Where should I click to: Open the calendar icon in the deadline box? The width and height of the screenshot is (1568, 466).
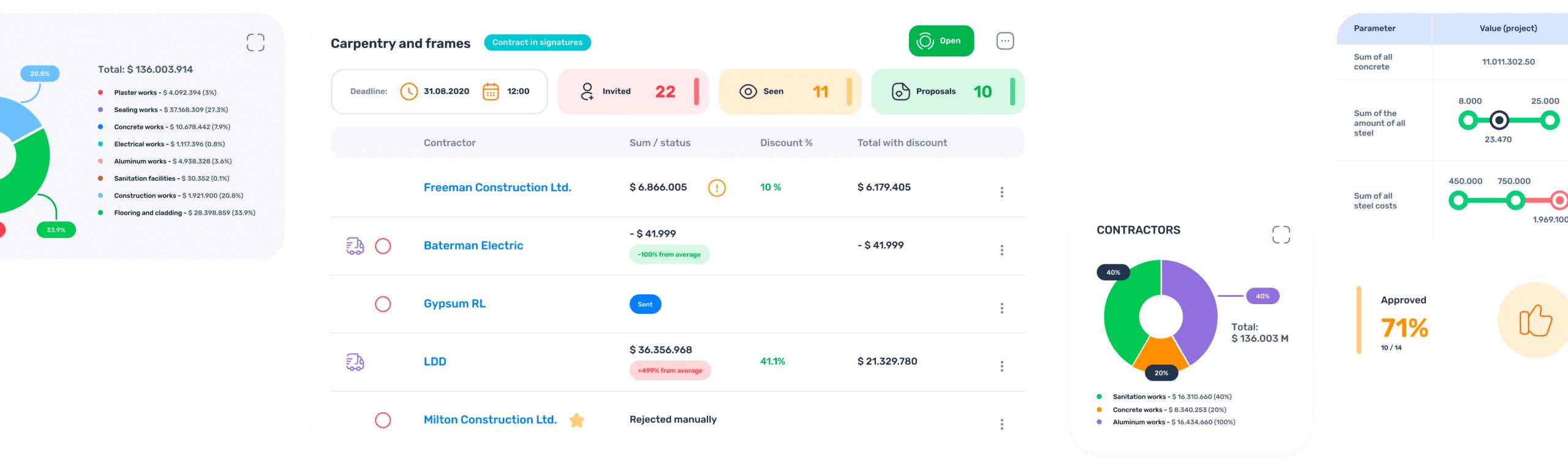[491, 91]
